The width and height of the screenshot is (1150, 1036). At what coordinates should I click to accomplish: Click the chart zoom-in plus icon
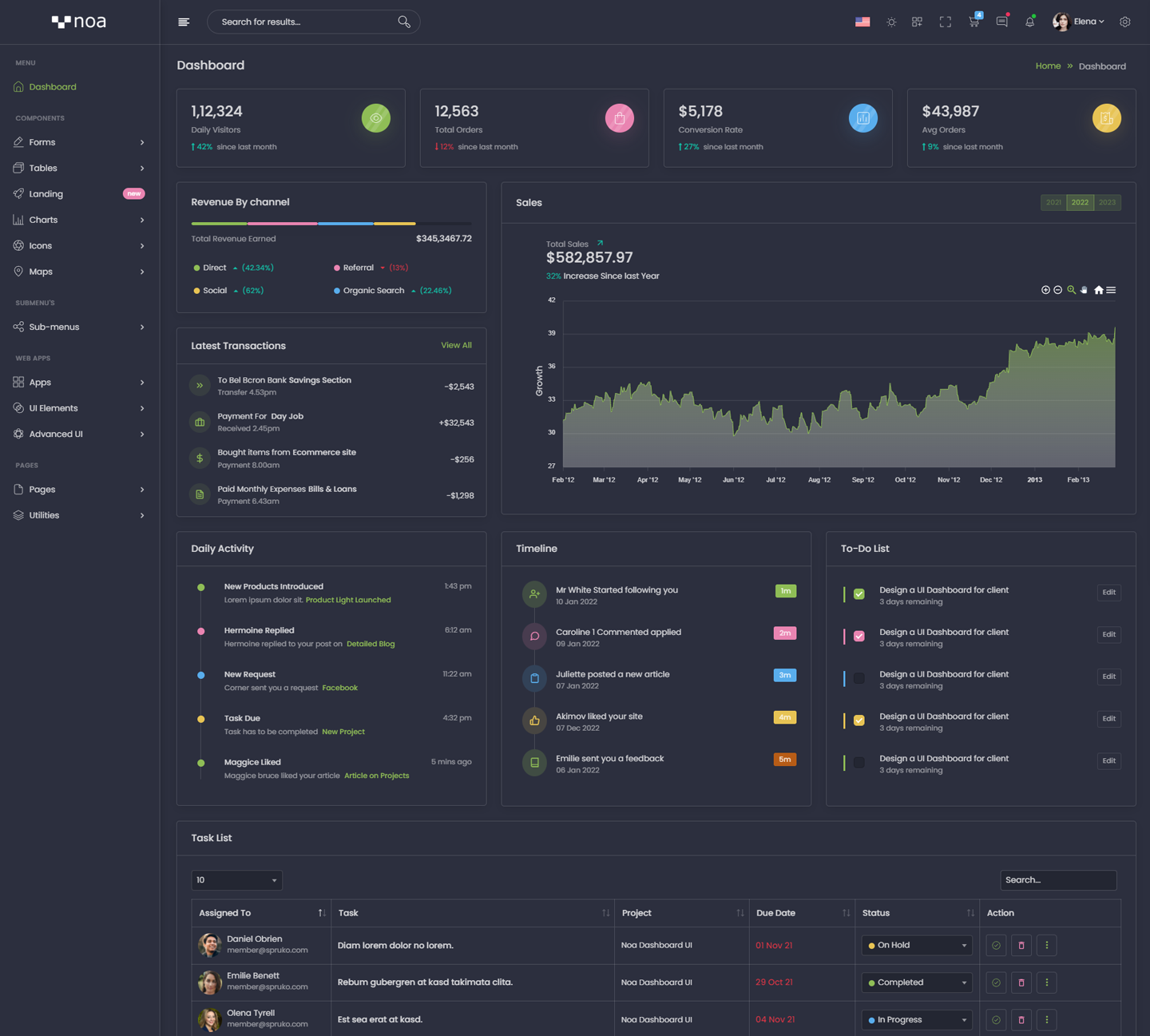[1045, 290]
